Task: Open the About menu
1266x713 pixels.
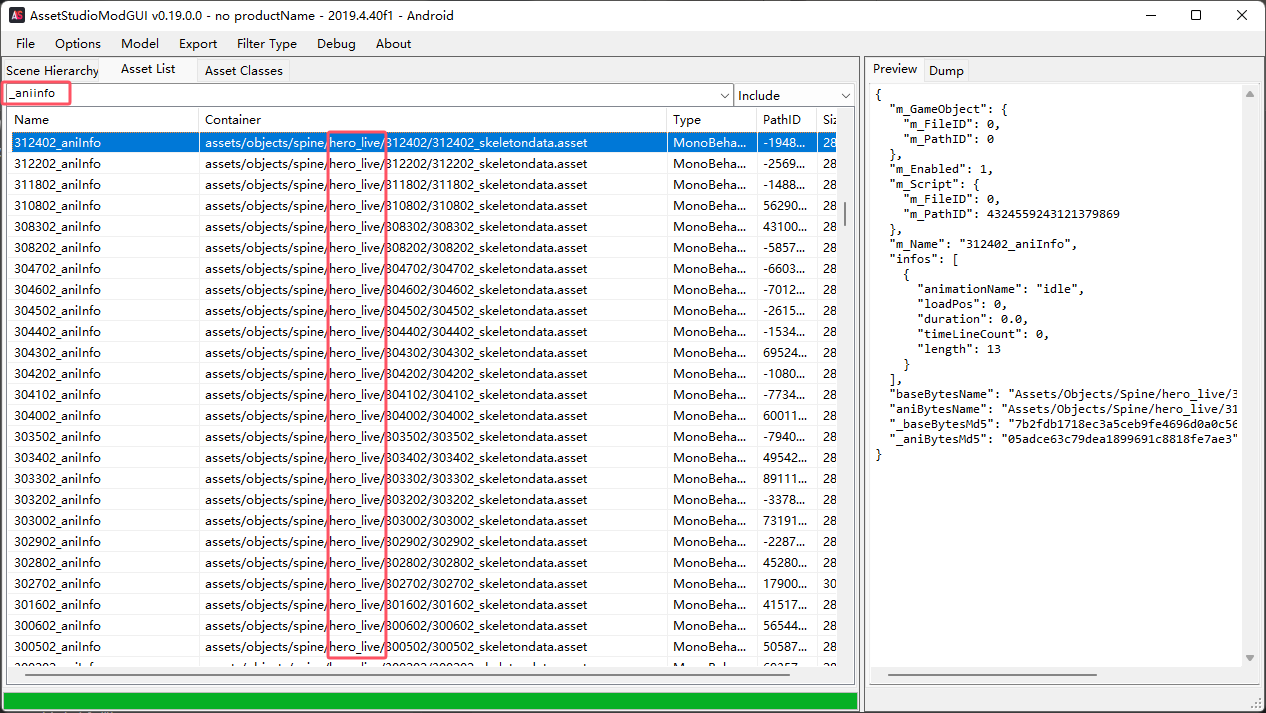Action: point(393,43)
